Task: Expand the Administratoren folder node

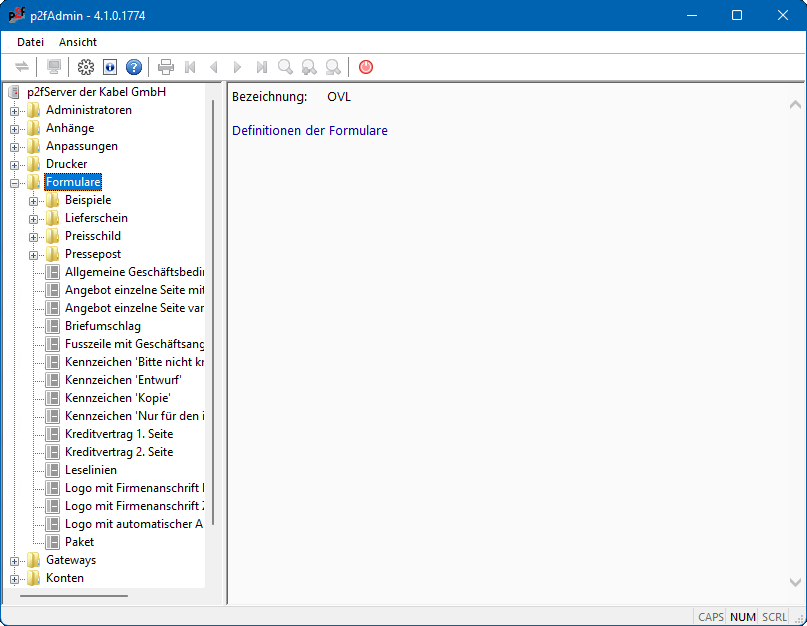Action: (x=15, y=111)
